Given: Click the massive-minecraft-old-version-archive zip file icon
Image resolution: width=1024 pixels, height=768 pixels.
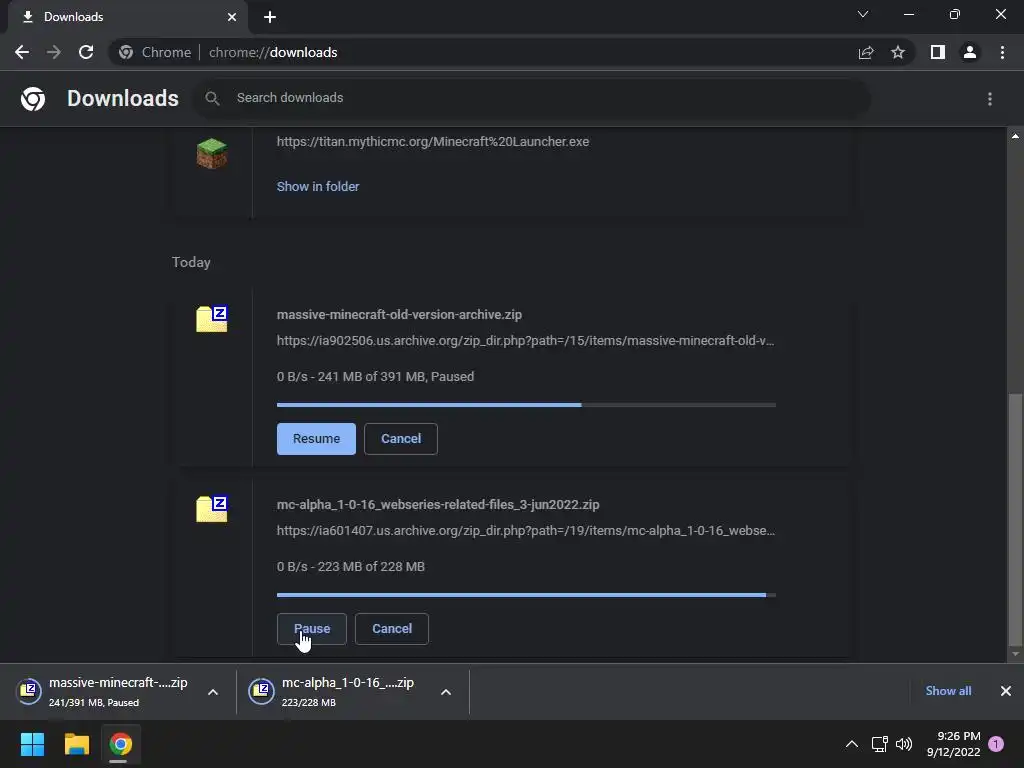Looking at the screenshot, I should tap(212, 319).
